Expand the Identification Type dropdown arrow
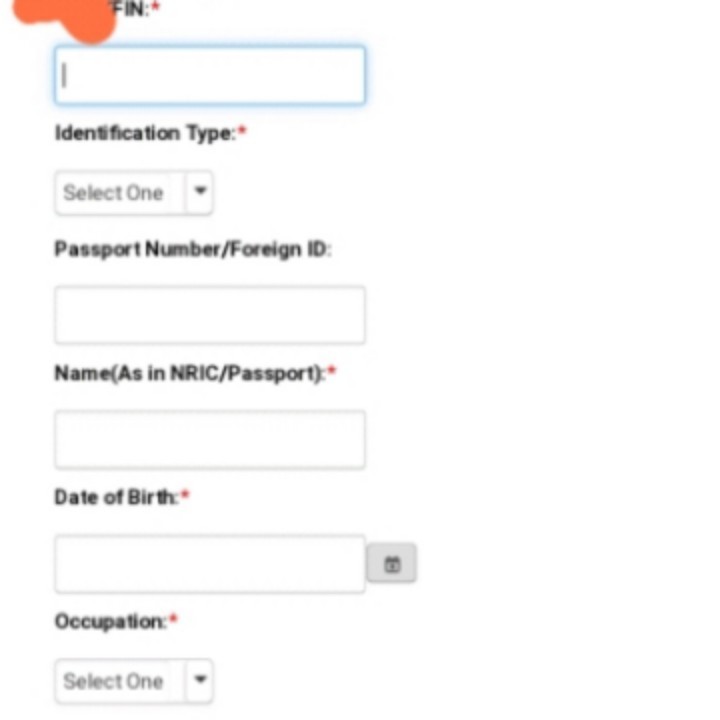The image size is (720, 720). coord(200,192)
